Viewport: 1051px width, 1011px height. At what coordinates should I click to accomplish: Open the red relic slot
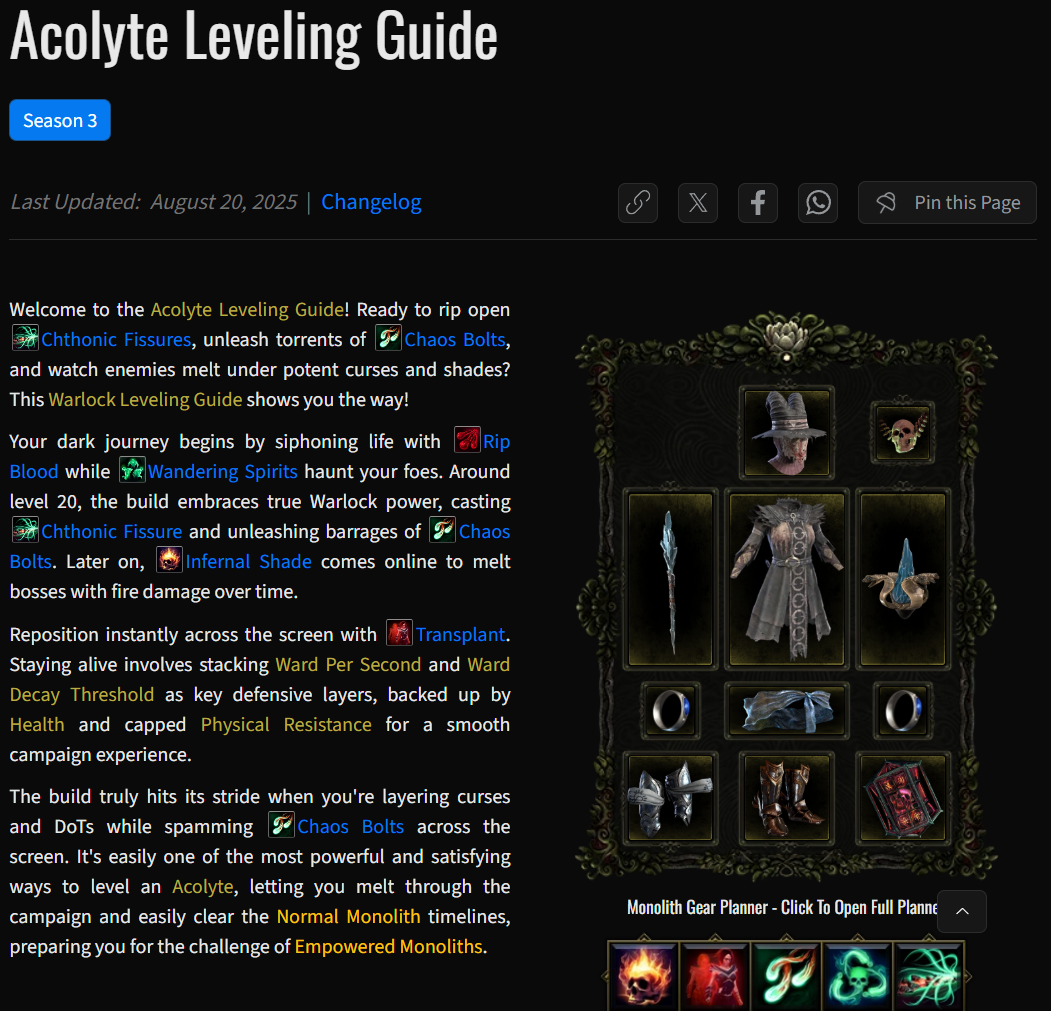[903, 798]
